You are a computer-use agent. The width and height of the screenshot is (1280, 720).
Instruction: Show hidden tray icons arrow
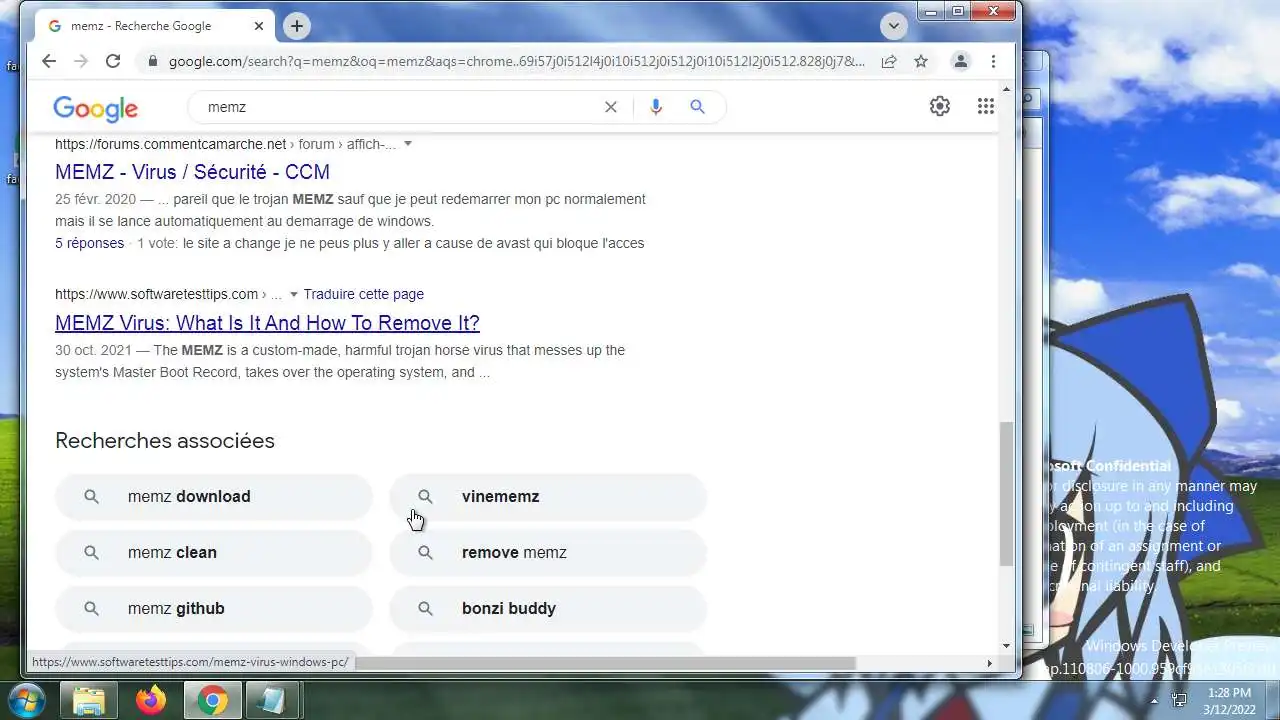(1154, 700)
